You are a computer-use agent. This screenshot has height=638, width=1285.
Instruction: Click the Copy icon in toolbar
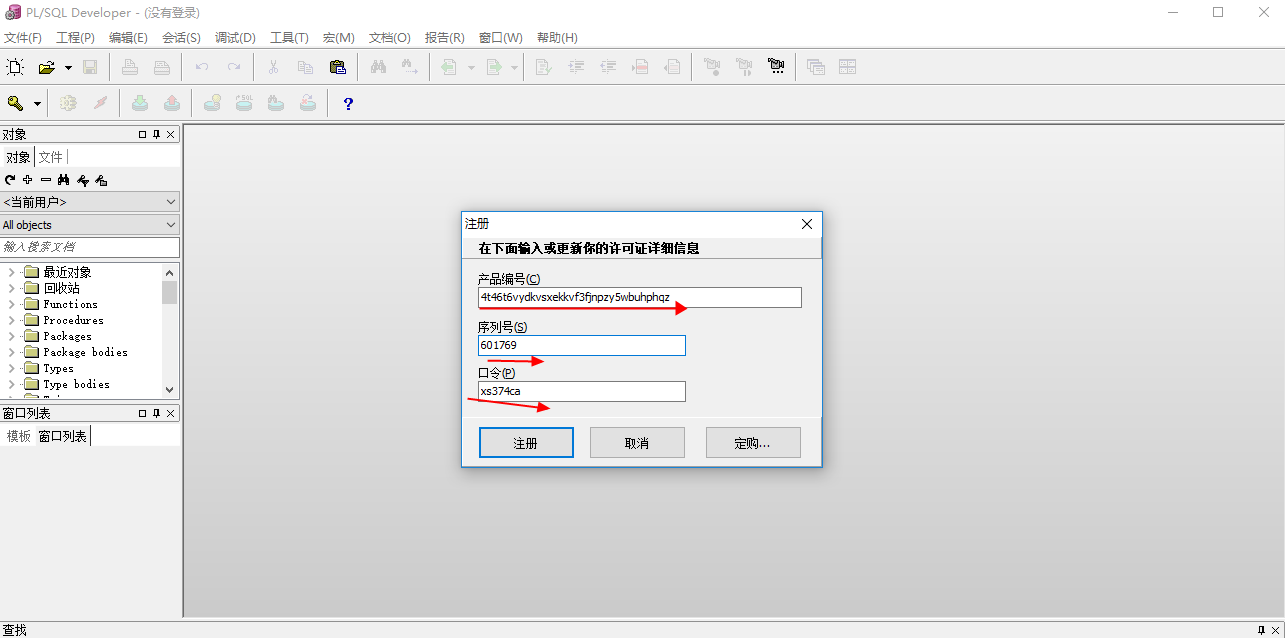point(305,67)
